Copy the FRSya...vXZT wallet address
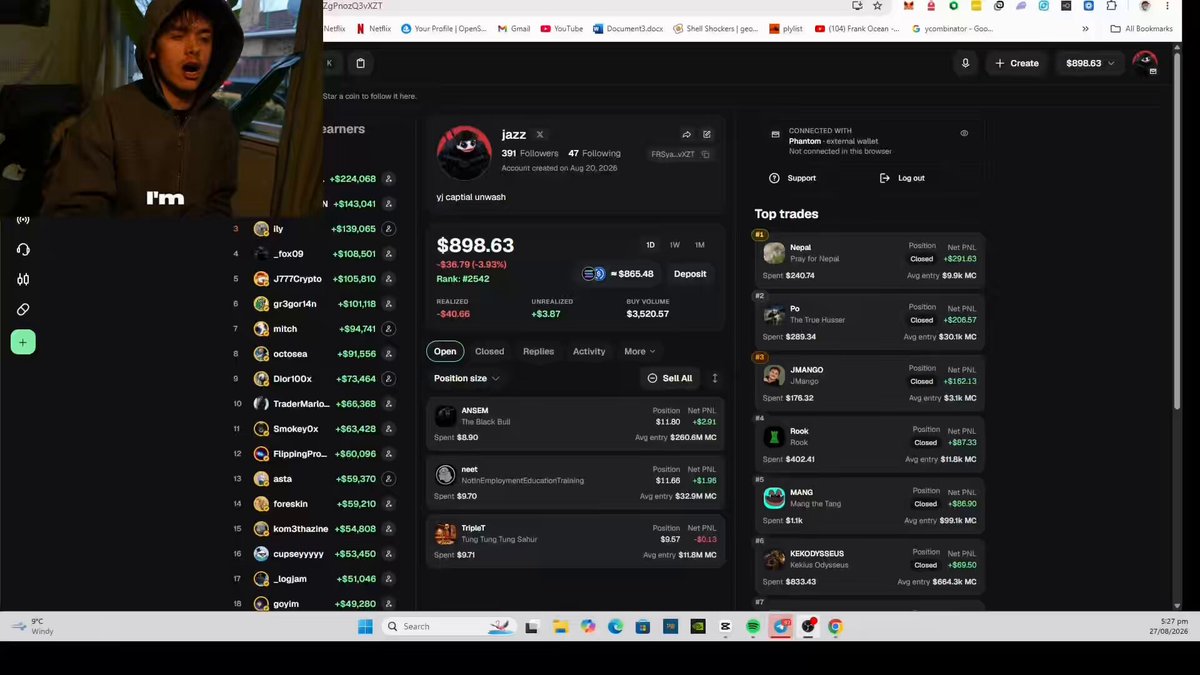Image resolution: width=1200 pixels, height=675 pixels. [705, 154]
